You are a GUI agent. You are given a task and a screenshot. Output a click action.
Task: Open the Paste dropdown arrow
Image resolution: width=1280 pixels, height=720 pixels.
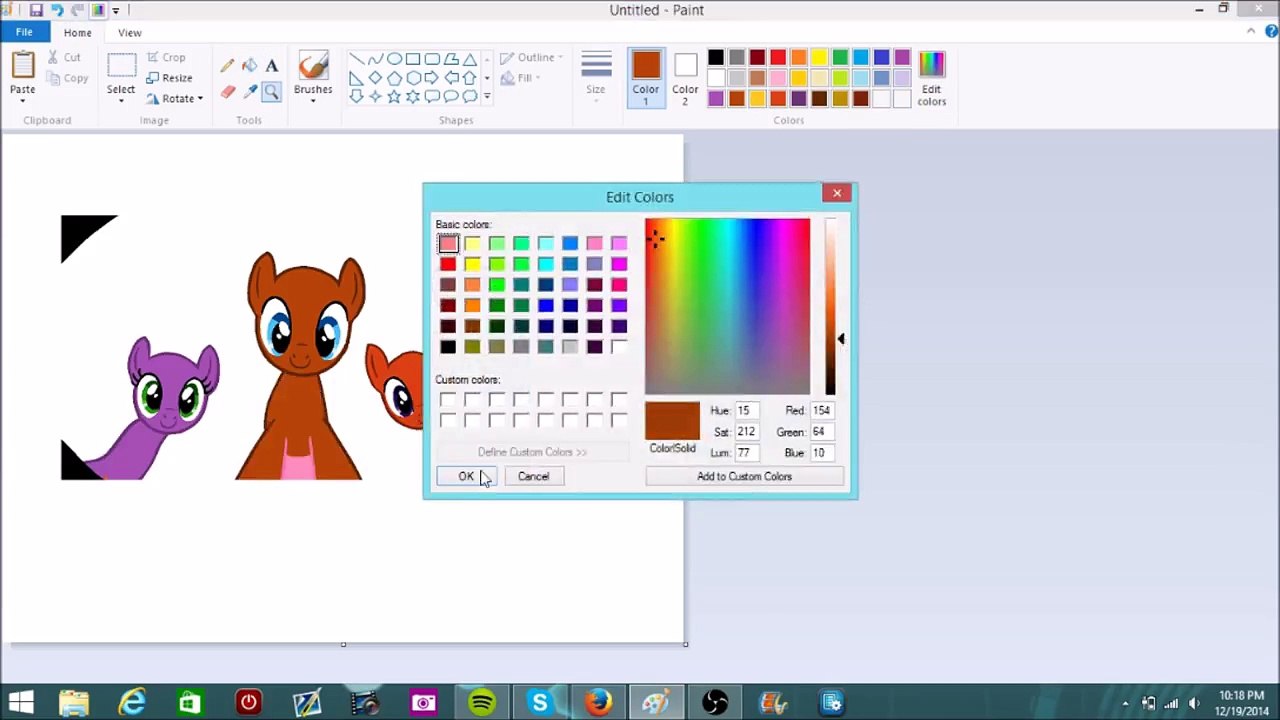[x=22, y=100]
